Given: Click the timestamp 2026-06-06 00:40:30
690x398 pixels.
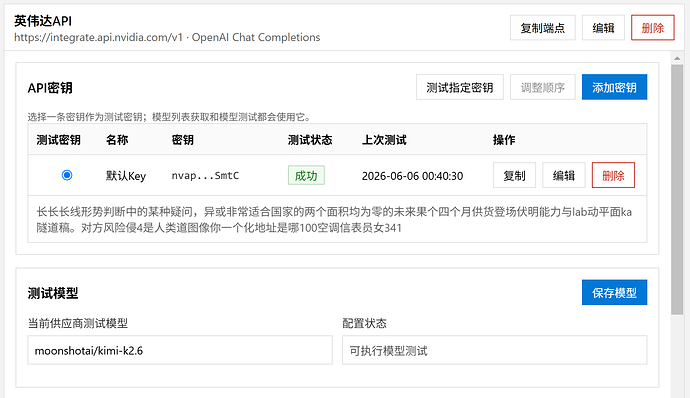Looking at the screenshot, I should click(412, 176).
